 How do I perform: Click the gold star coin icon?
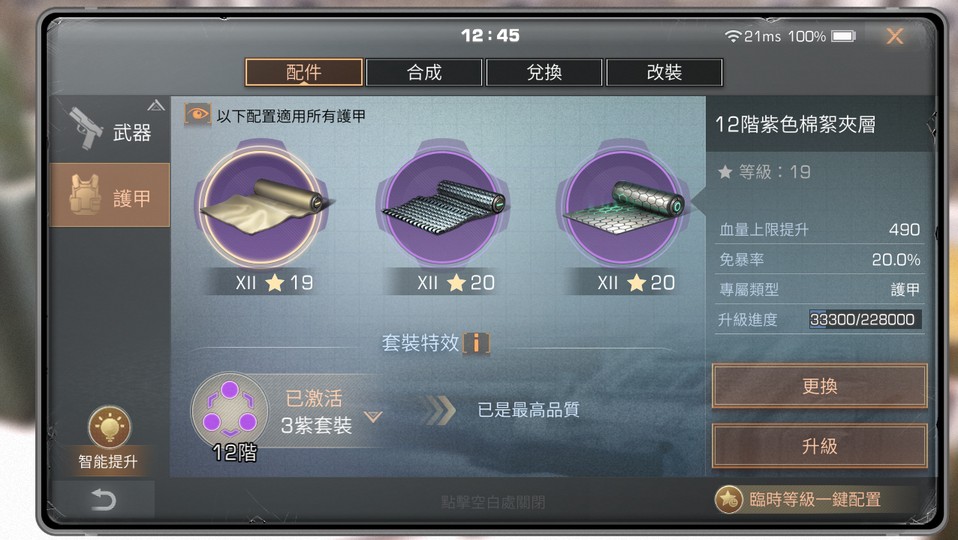(728, 500)
